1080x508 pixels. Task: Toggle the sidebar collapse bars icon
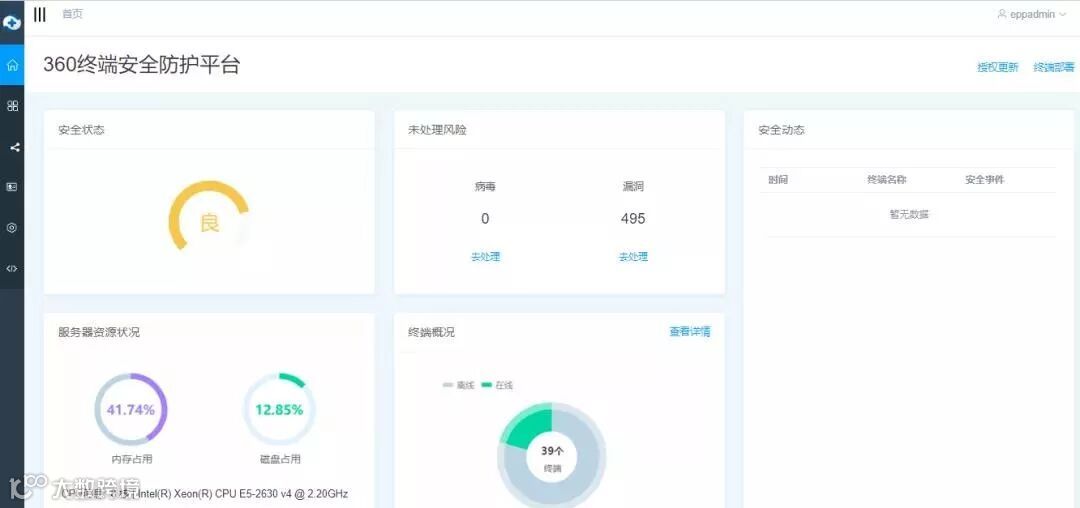tap(40, 14)
